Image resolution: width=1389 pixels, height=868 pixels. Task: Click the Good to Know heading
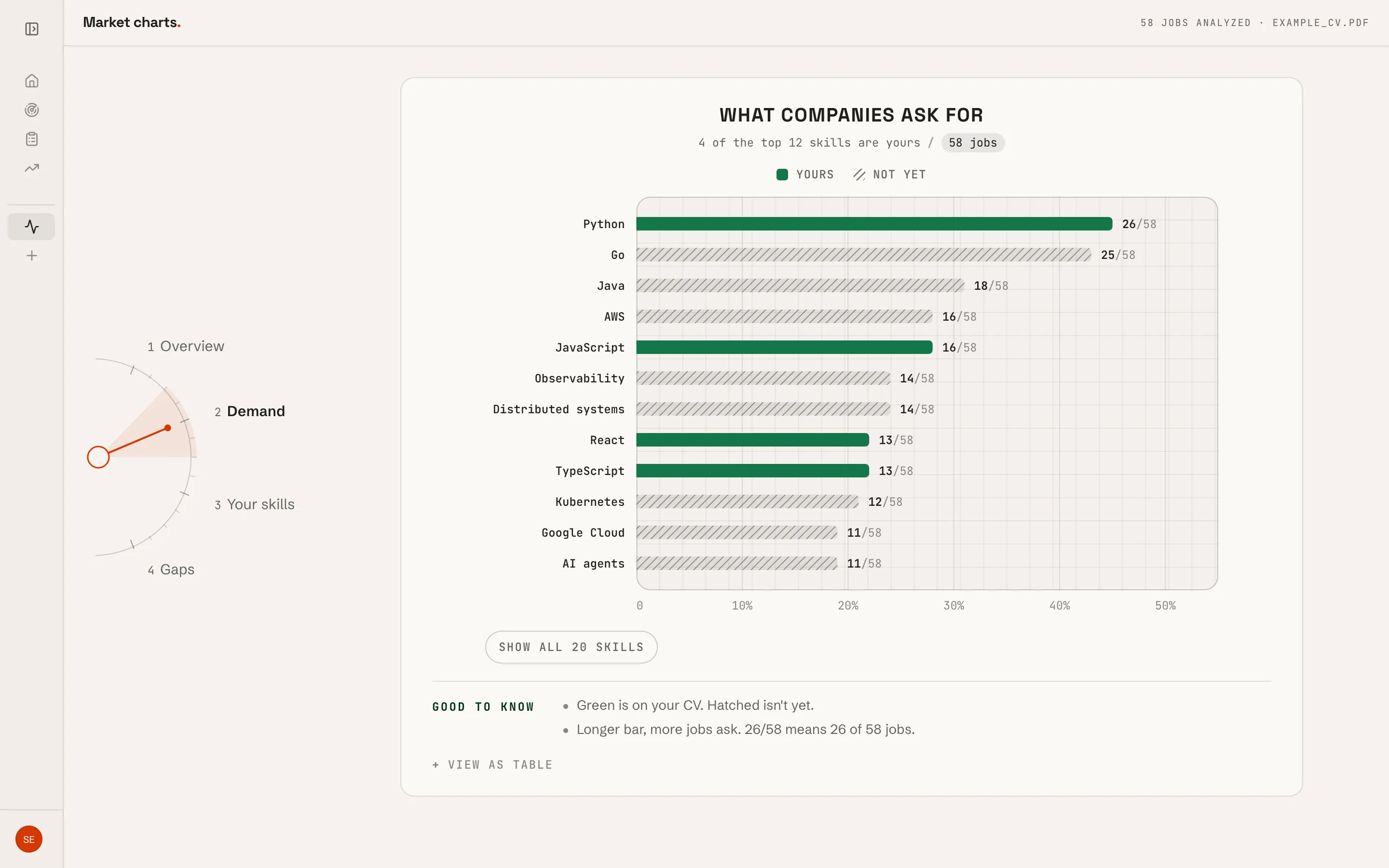(483, 706)
